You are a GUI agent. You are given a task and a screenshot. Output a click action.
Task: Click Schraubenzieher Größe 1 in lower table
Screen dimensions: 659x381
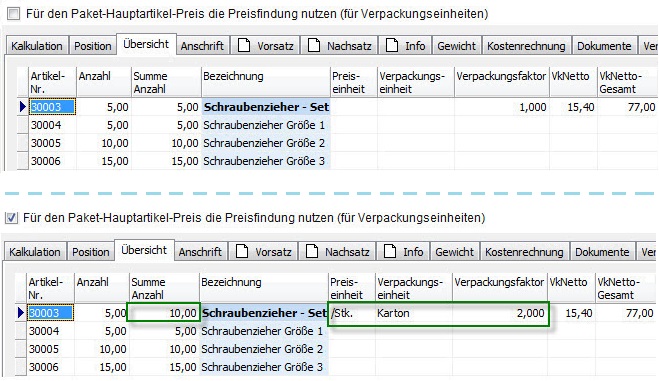coord(264,331)
